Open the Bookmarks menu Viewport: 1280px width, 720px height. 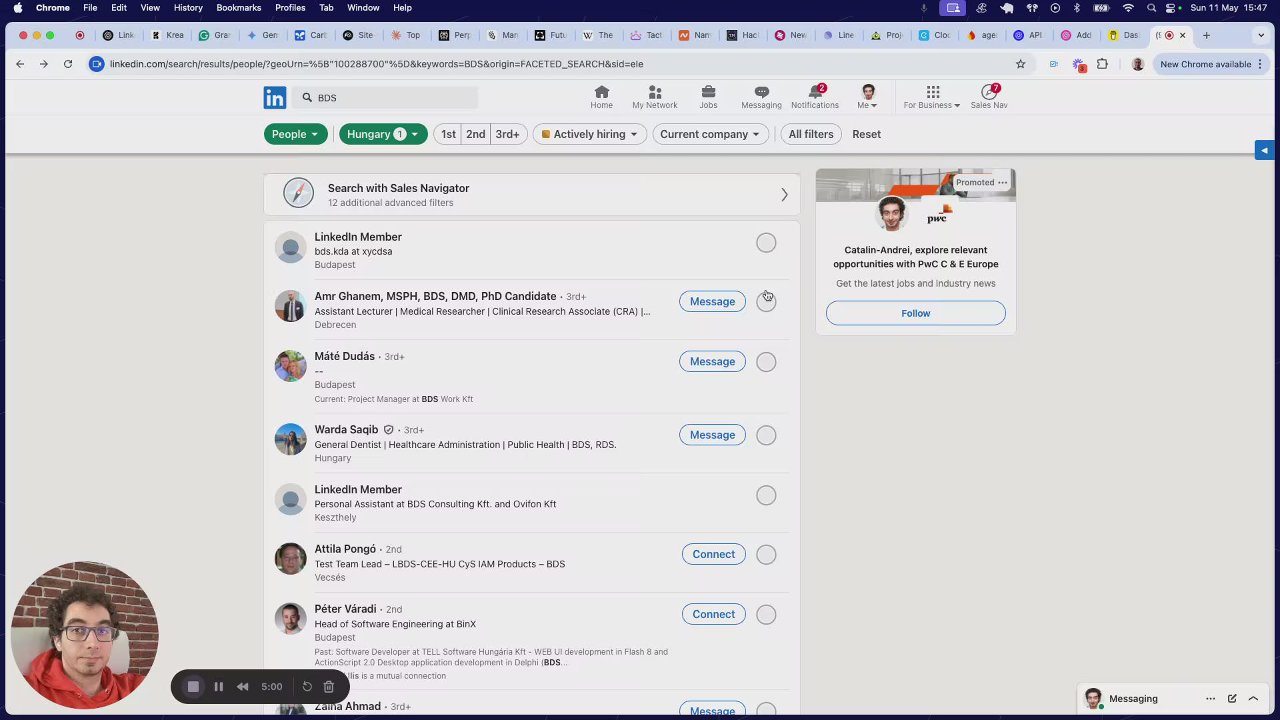coord(238,8)
